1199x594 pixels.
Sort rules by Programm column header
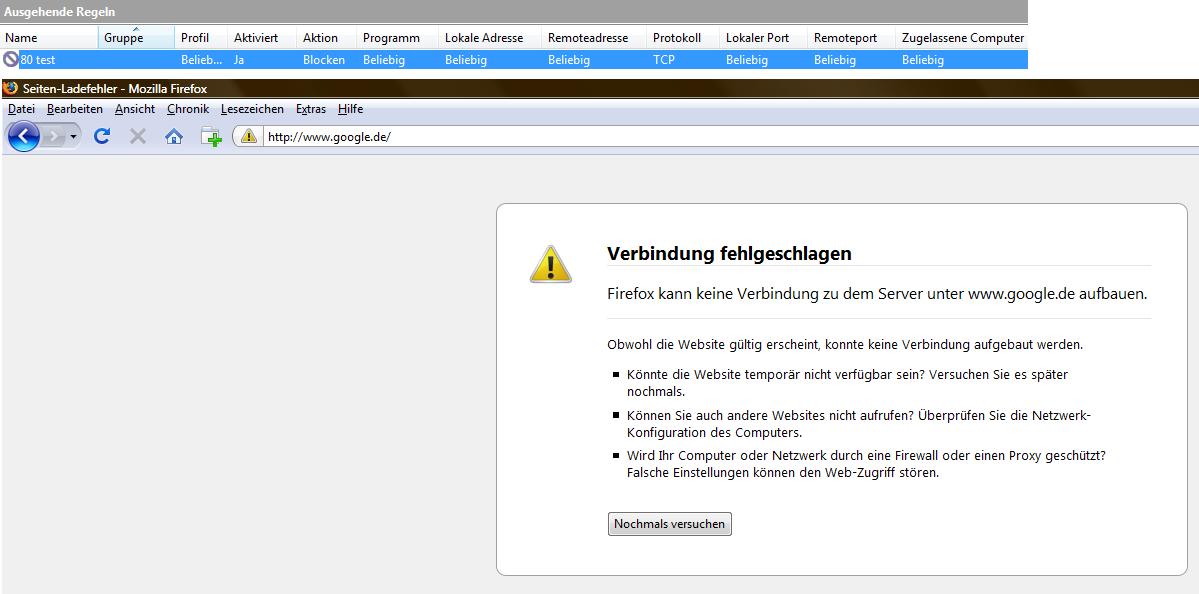398,37
